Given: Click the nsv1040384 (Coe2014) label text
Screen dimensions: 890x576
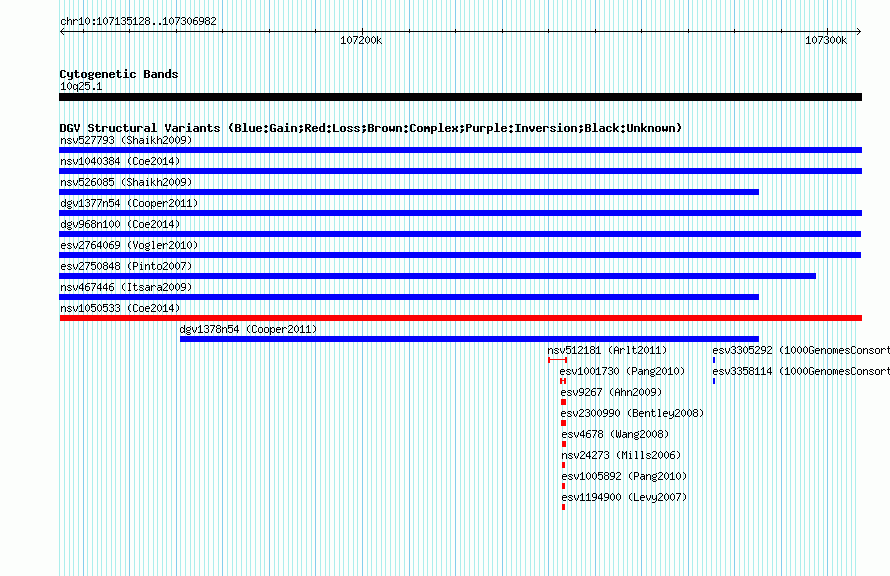Looking at the screenshot, I should tap(120, 161).
